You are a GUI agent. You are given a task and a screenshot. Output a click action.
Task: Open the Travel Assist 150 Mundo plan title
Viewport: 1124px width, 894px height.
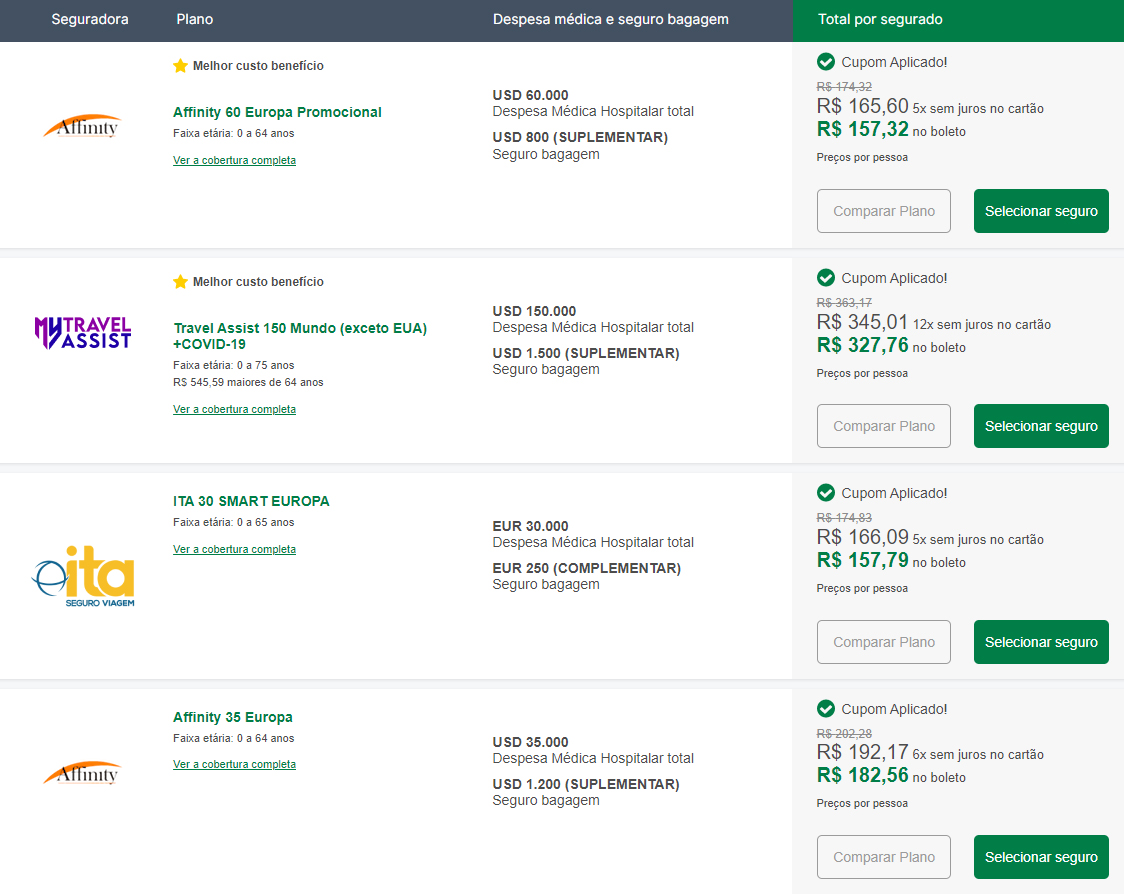pyautogui.click(x=300, y=336)
